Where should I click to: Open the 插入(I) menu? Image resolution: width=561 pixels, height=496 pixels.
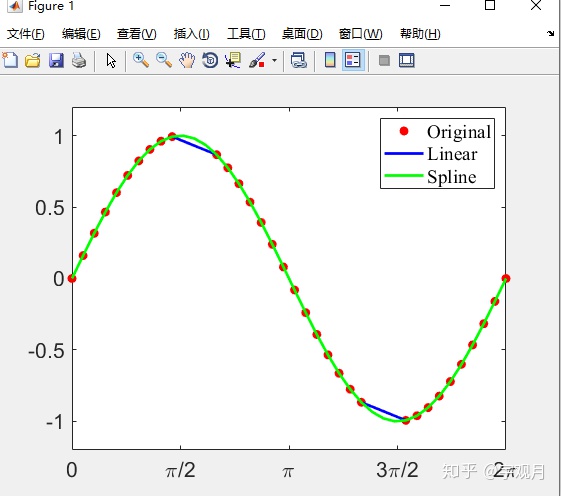[191, 34]
